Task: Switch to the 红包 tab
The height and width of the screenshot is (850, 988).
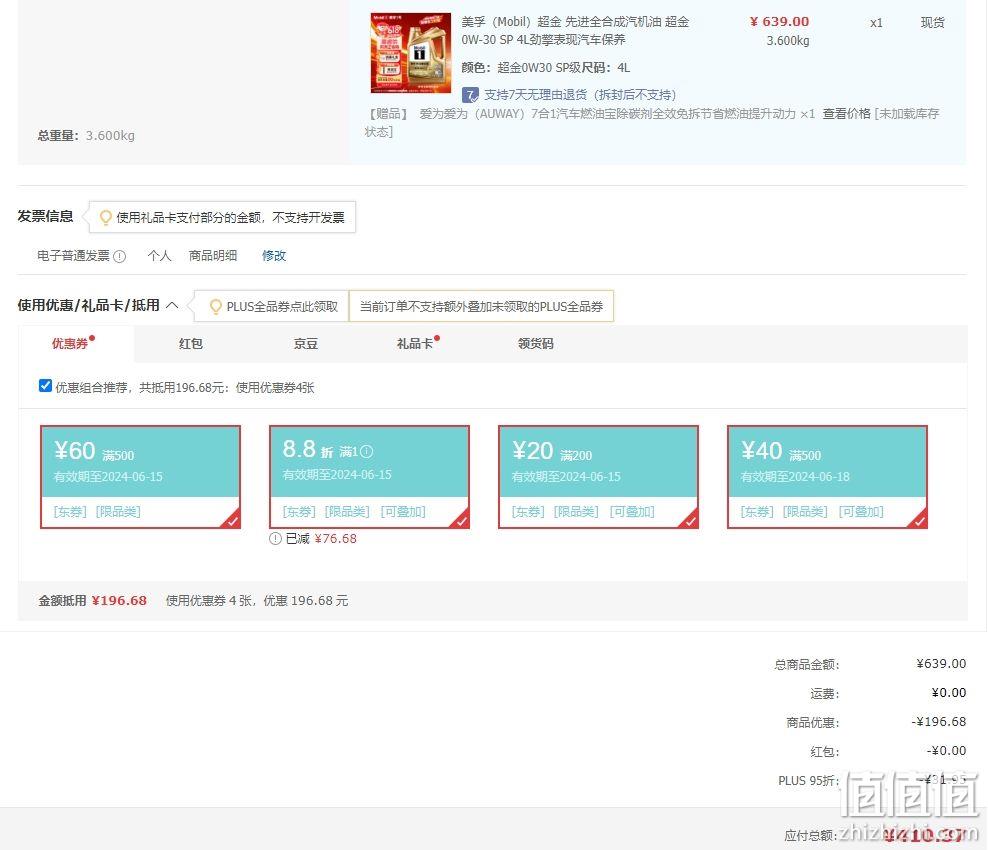Action: click(x=191, y=343)
